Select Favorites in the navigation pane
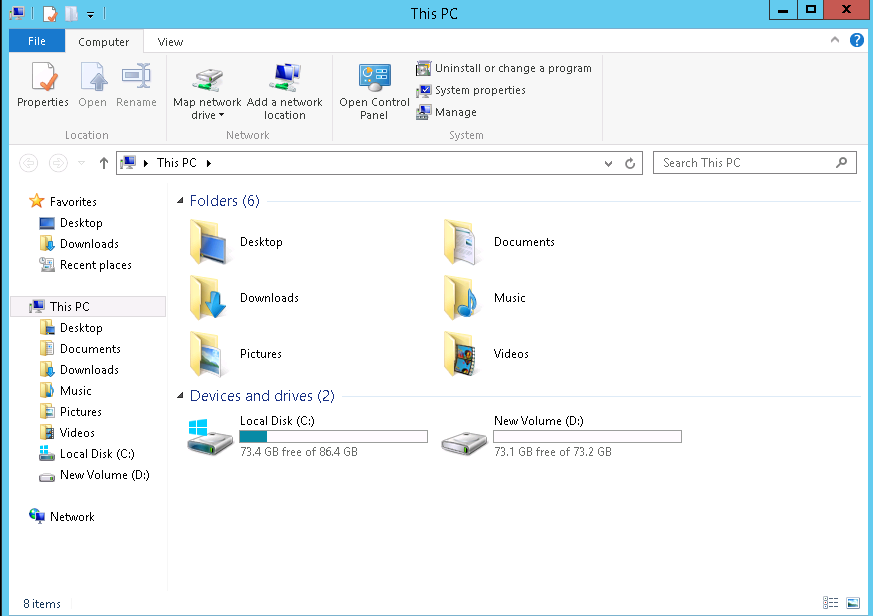 (63, 202)
